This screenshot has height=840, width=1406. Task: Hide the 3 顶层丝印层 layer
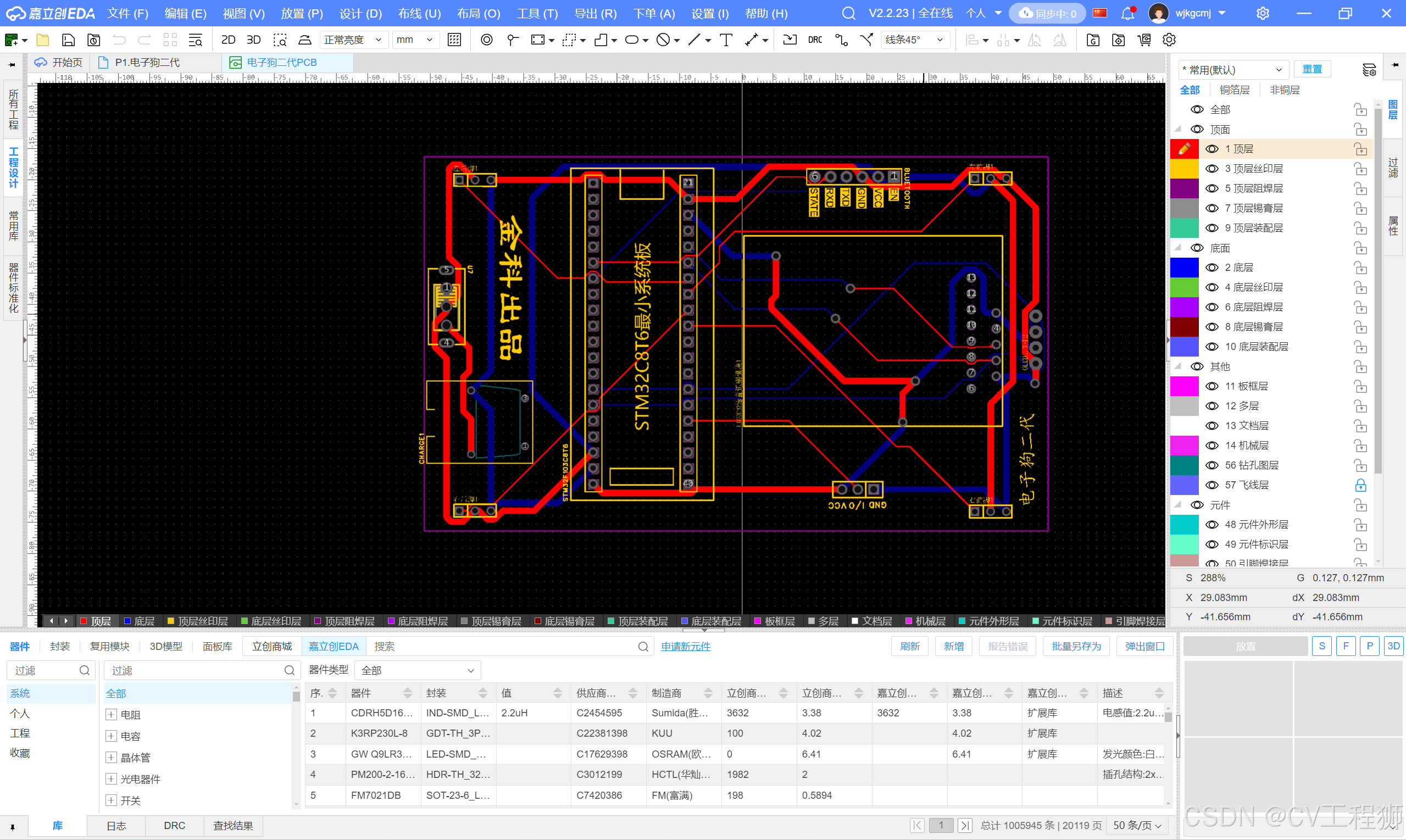(1212, 169)
